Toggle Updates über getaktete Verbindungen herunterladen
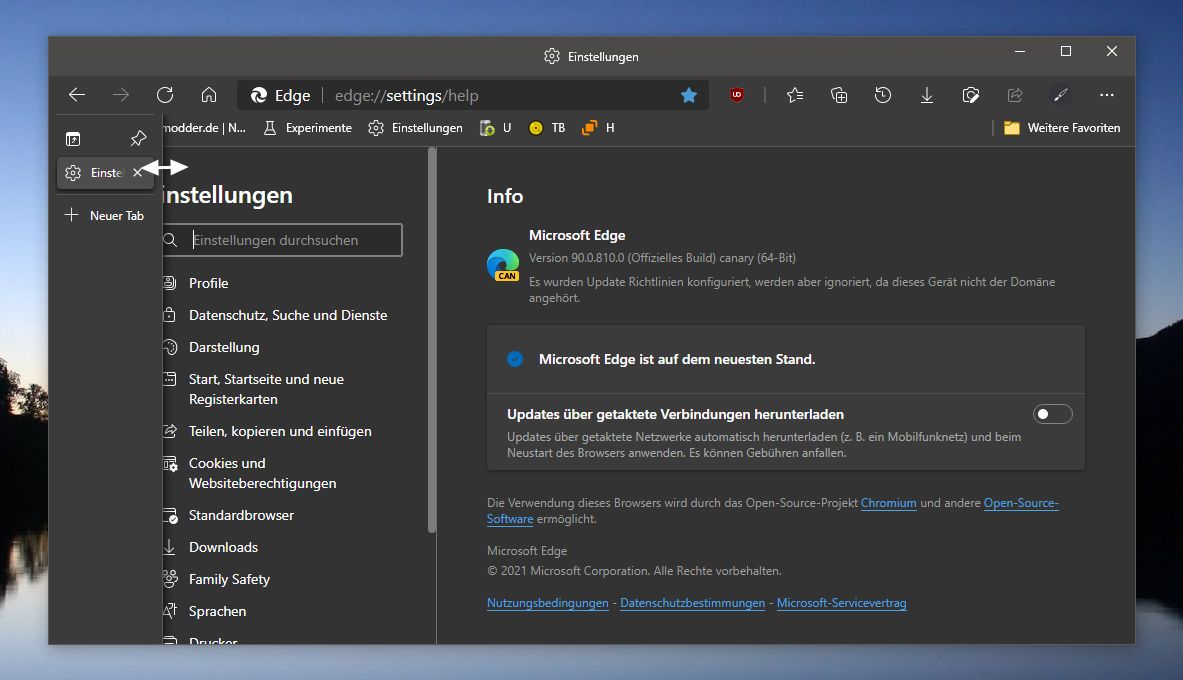1183x680 pixels. [x=1052, y=414]
